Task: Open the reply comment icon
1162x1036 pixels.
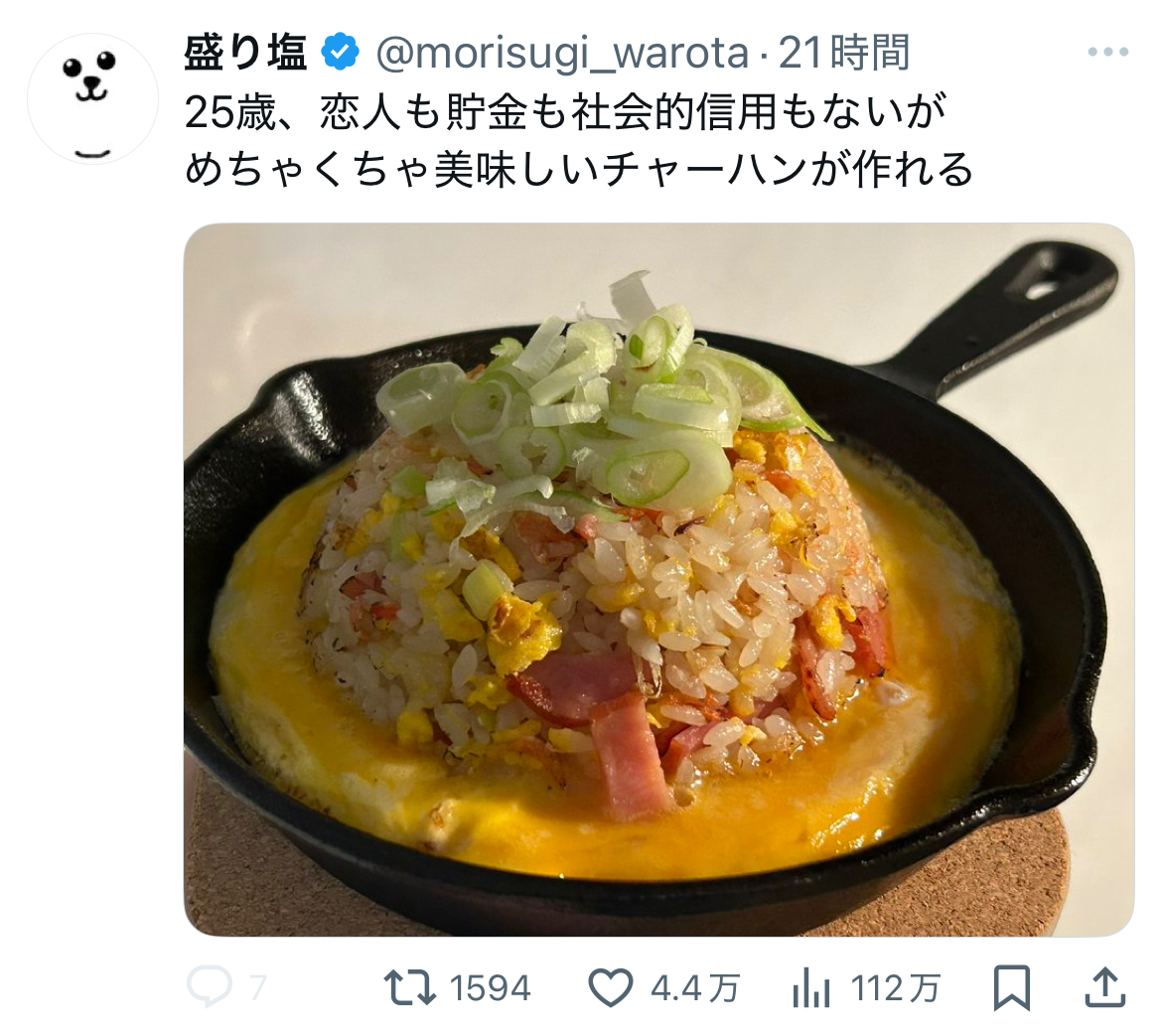Action: click(x=210, y=988)
